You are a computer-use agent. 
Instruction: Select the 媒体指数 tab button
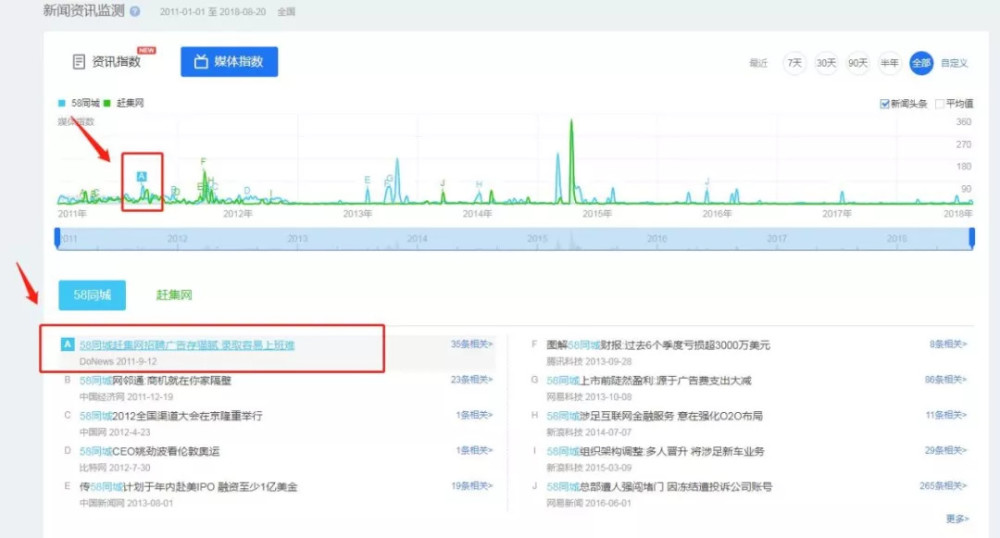(x=229, y=62)
